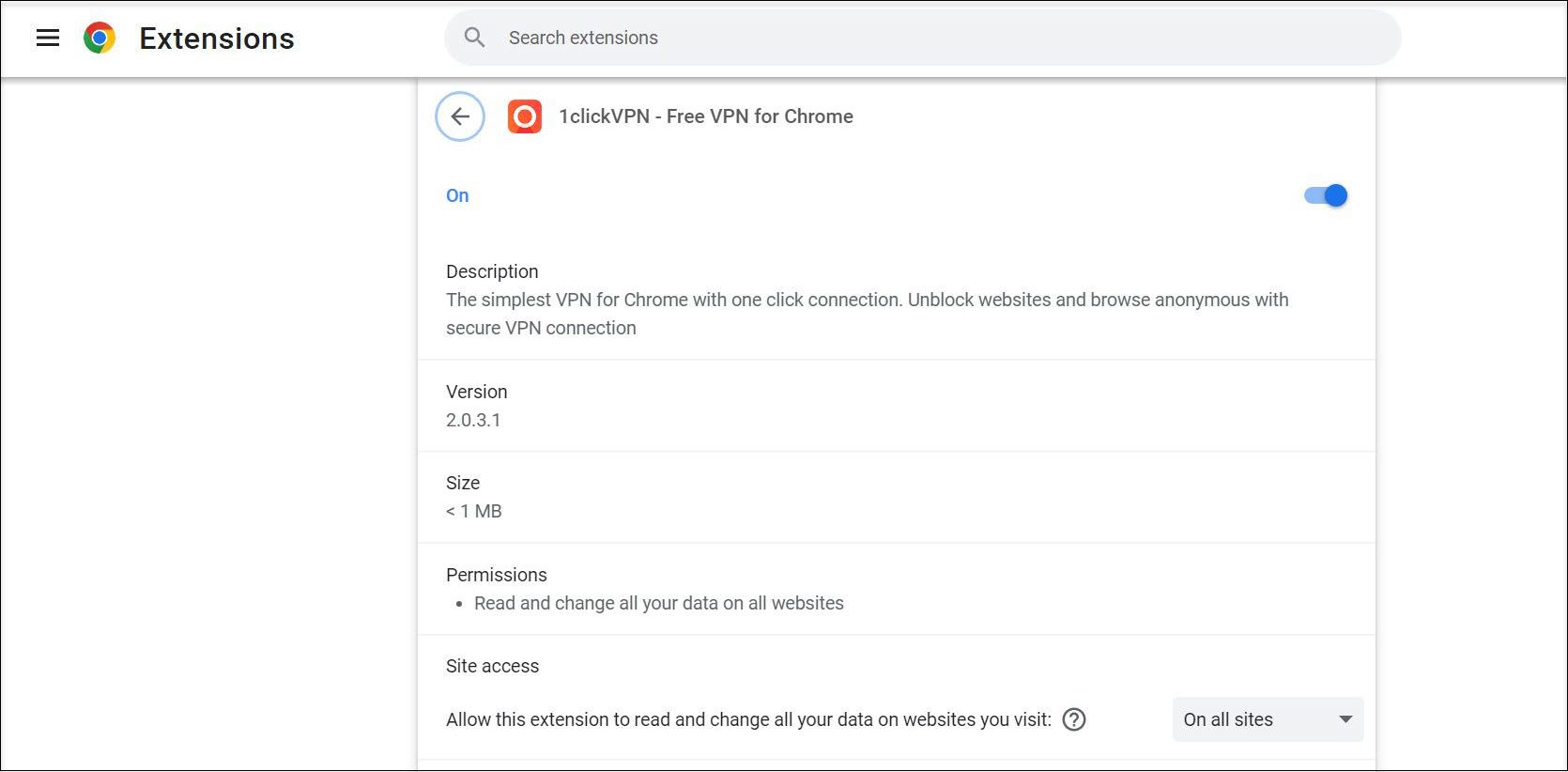Click the 1clickVPN extension icon

tap(525, 116)
